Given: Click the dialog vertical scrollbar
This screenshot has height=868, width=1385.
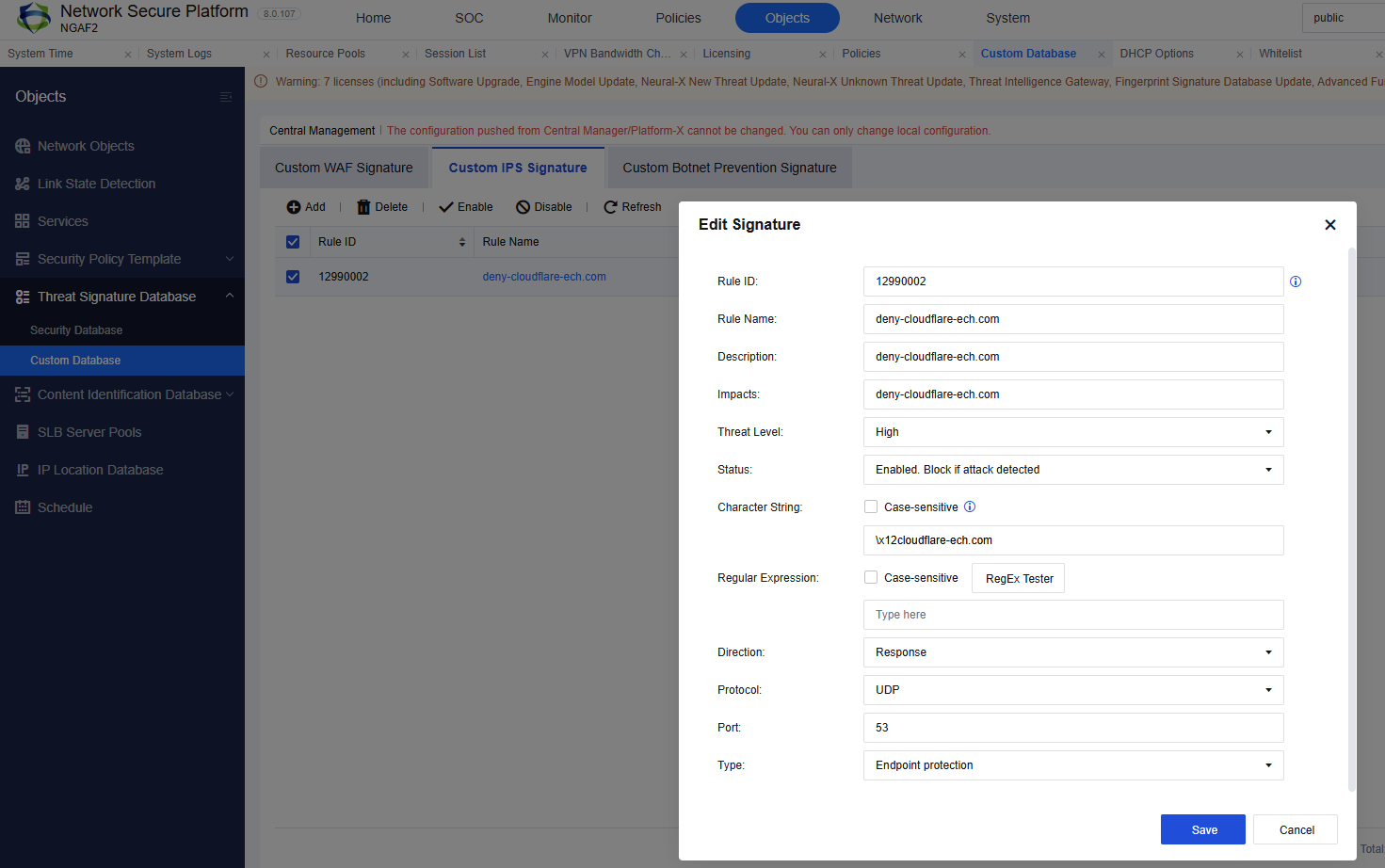Looking at the screenshot, I should [1352, 519].
